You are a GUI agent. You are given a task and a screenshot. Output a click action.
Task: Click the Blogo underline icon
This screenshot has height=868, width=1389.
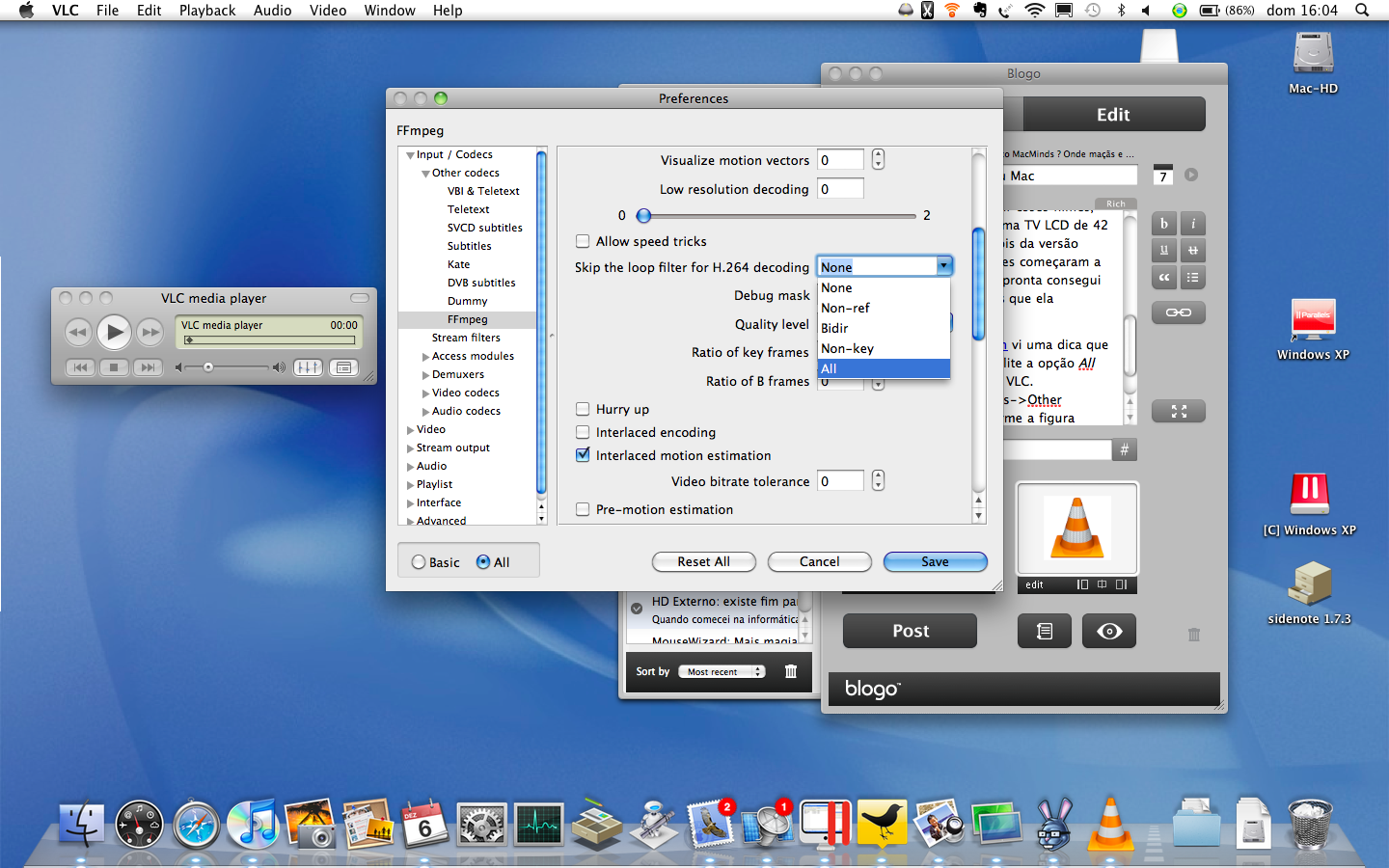pyautogui.click(x=1164, y=251)
